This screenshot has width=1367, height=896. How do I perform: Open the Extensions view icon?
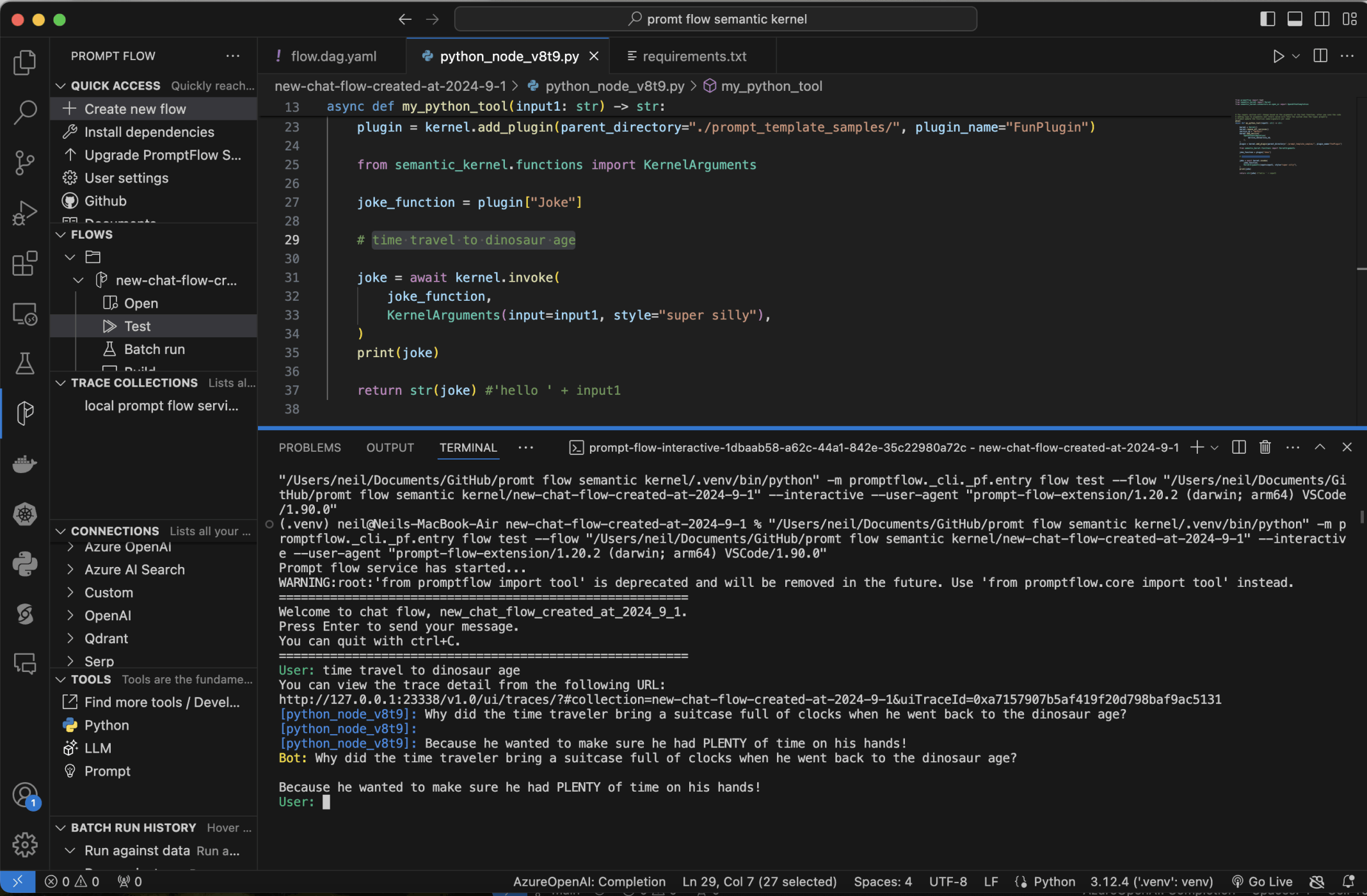click(x=25, y=263)
